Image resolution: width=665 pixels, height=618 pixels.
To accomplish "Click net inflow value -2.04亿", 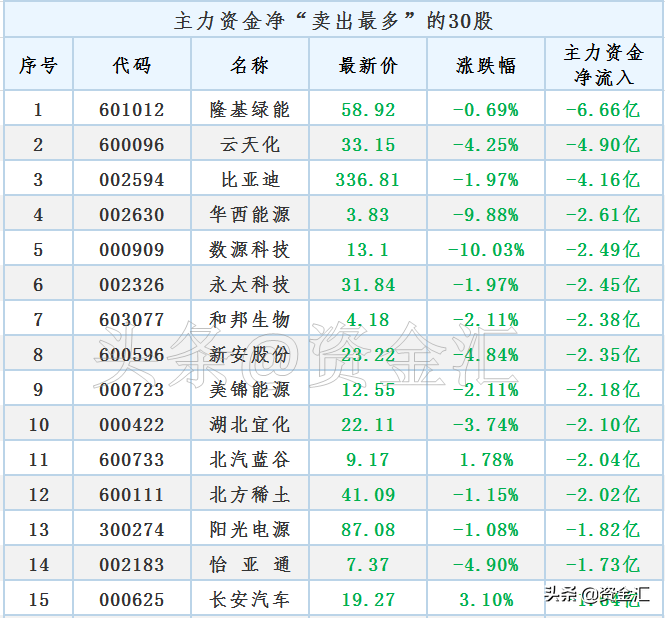I will click(603, 459).
